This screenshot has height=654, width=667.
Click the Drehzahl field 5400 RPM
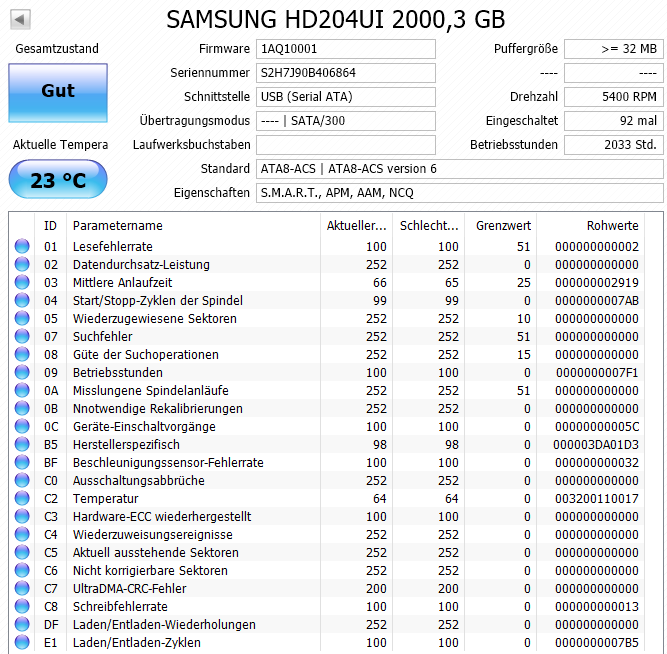[x=614, y=97]
